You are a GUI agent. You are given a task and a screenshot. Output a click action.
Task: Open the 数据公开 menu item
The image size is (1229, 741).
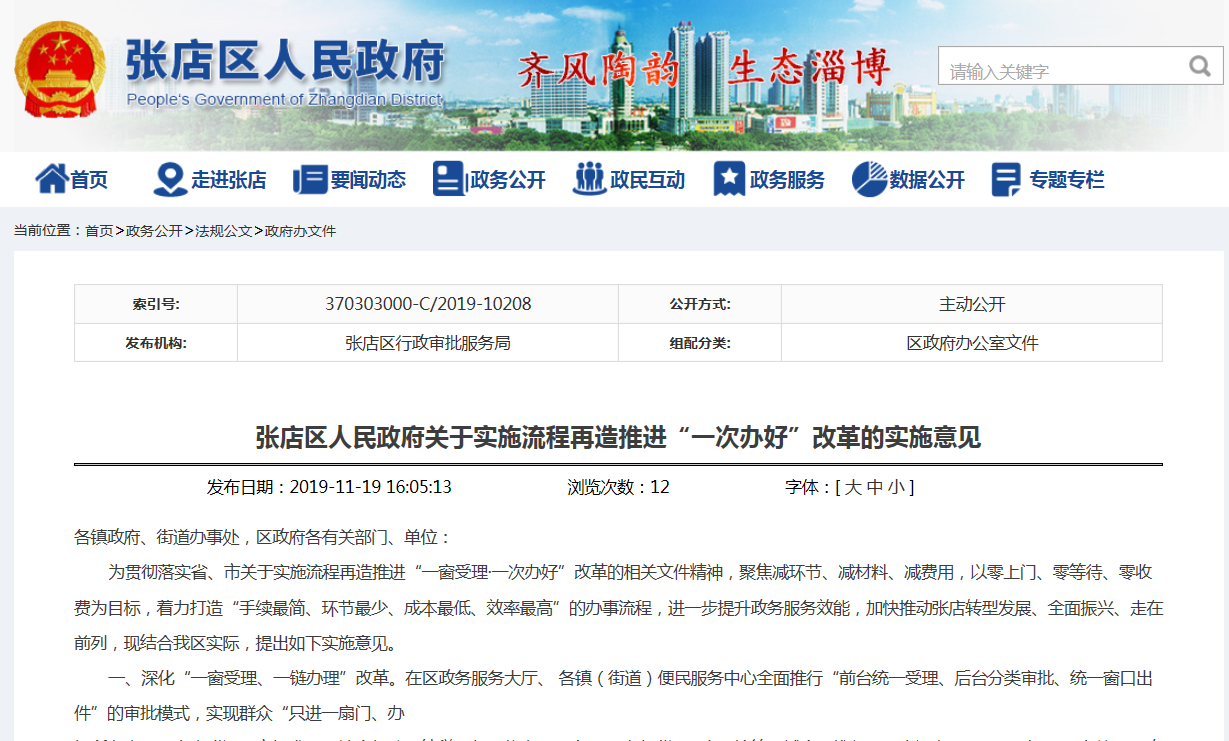927,180
